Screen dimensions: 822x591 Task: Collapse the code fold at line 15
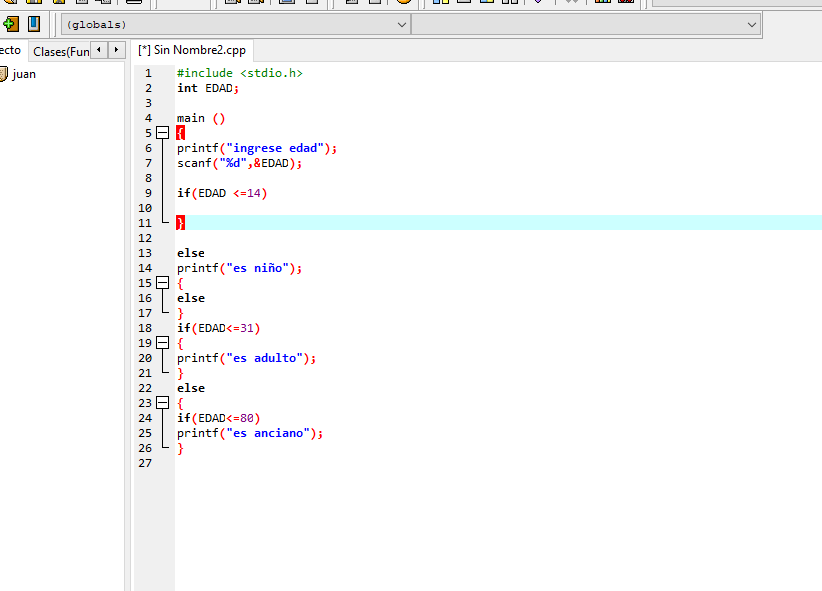163,283
